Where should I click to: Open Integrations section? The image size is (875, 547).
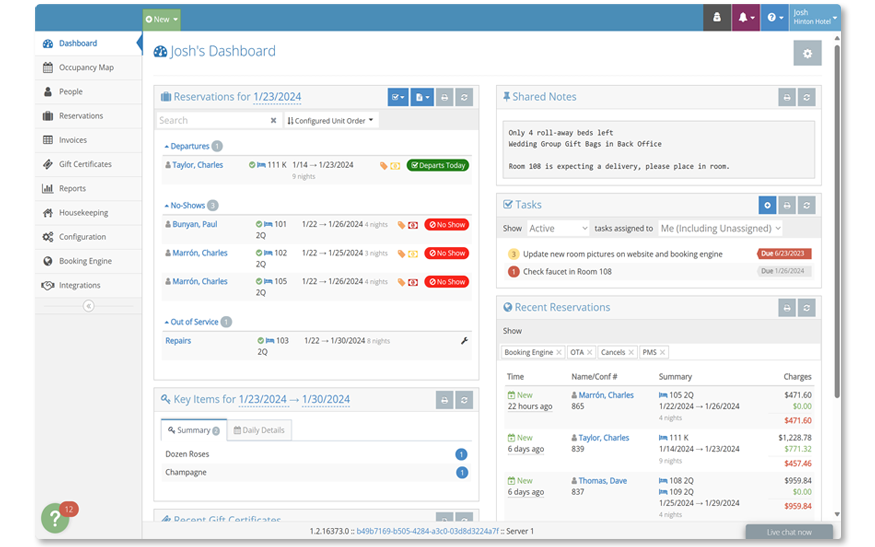tap(88, 285)
